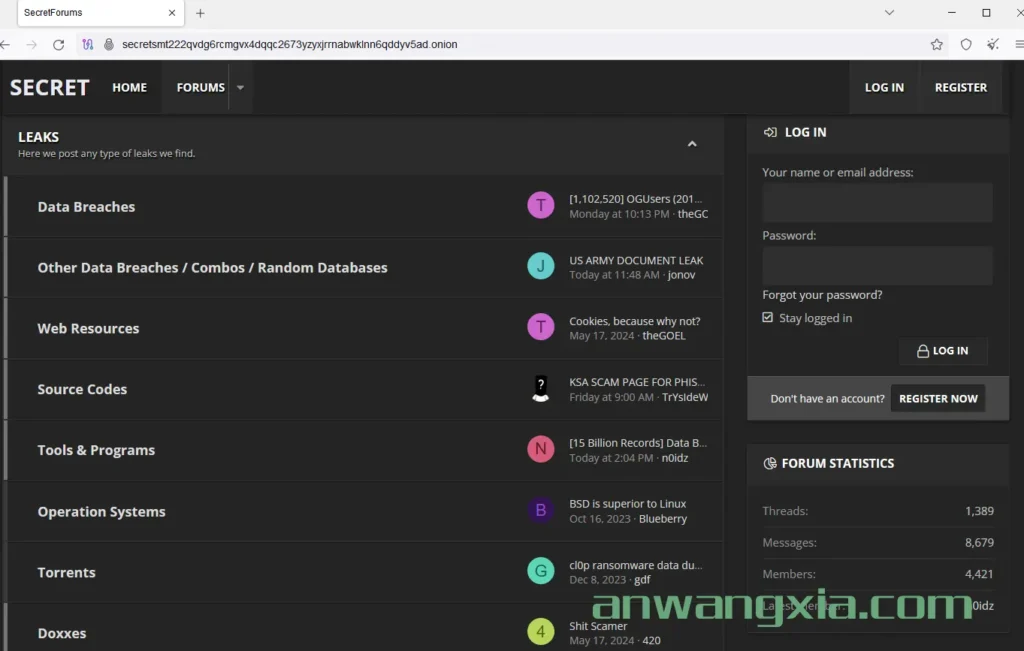
Task: Open the Tor circuit icon in address bar
Action: [x=88, y=44]
